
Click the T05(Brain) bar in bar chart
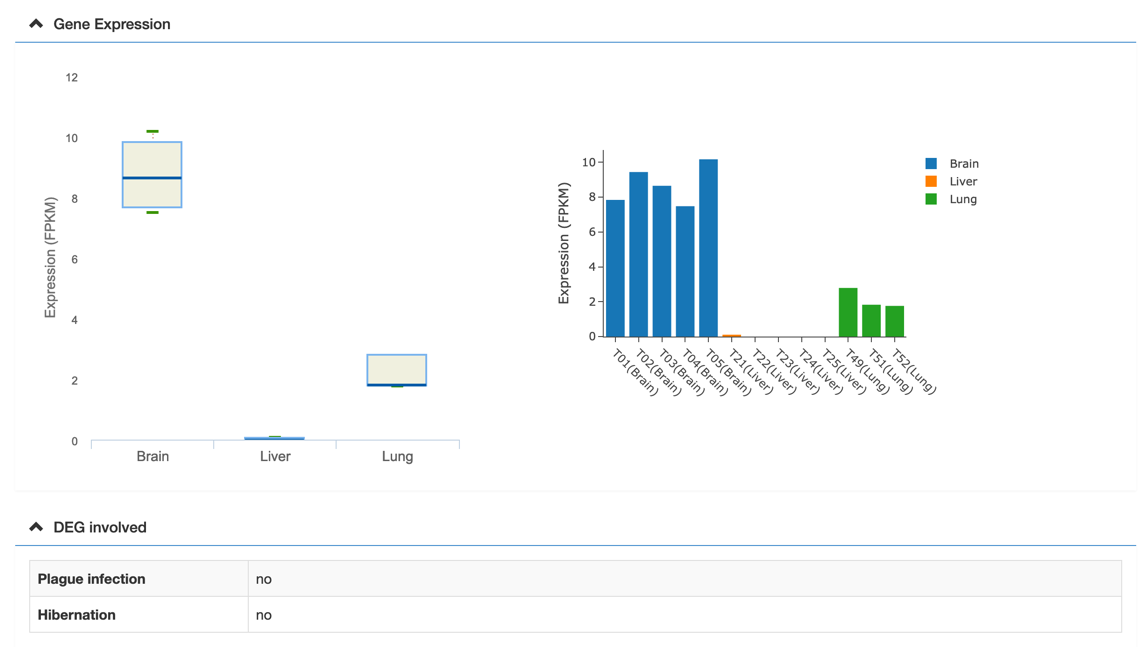pos(708,248)
